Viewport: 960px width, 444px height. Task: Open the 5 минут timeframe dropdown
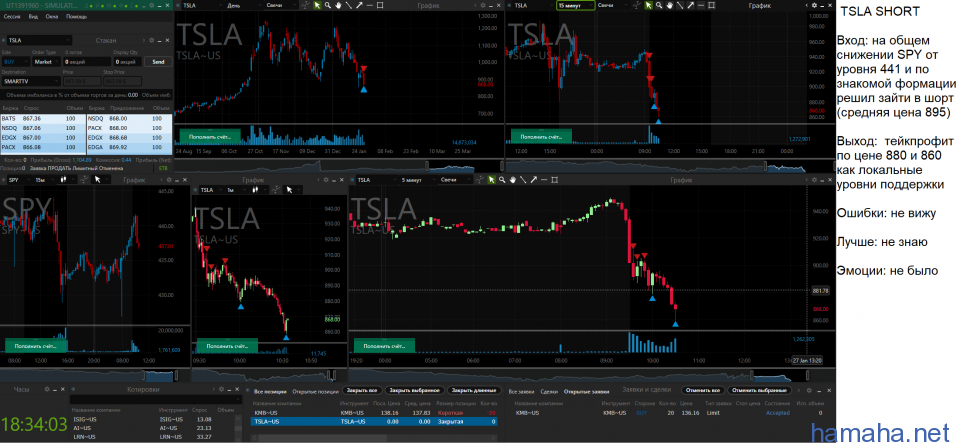tap(419, 180)
